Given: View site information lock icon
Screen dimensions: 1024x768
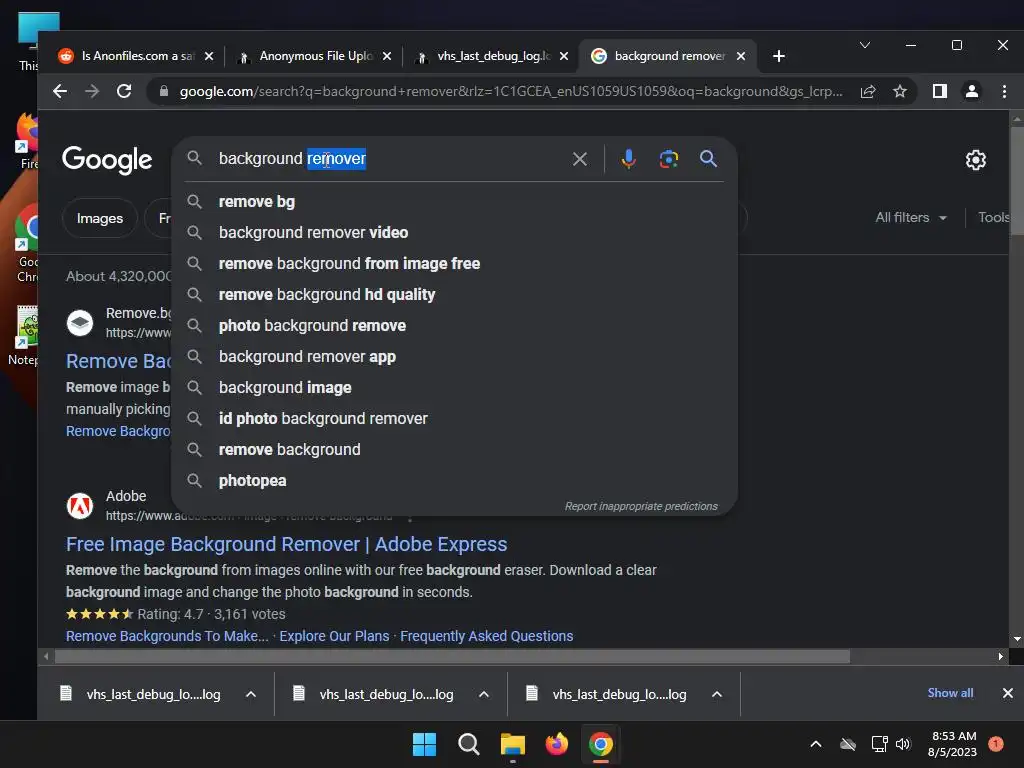Looking at the screenshot, I should coord(164,91).
